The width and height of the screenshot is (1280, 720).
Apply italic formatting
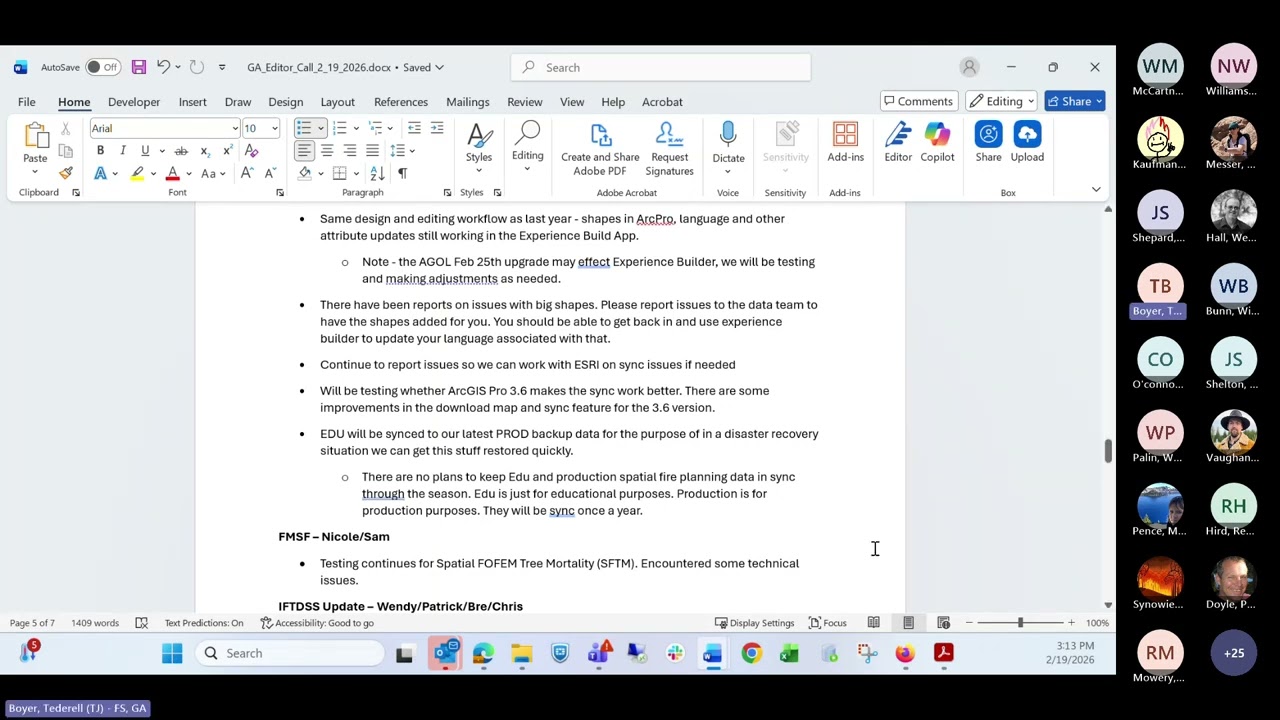pyautogui.click(x=122, y=151)
